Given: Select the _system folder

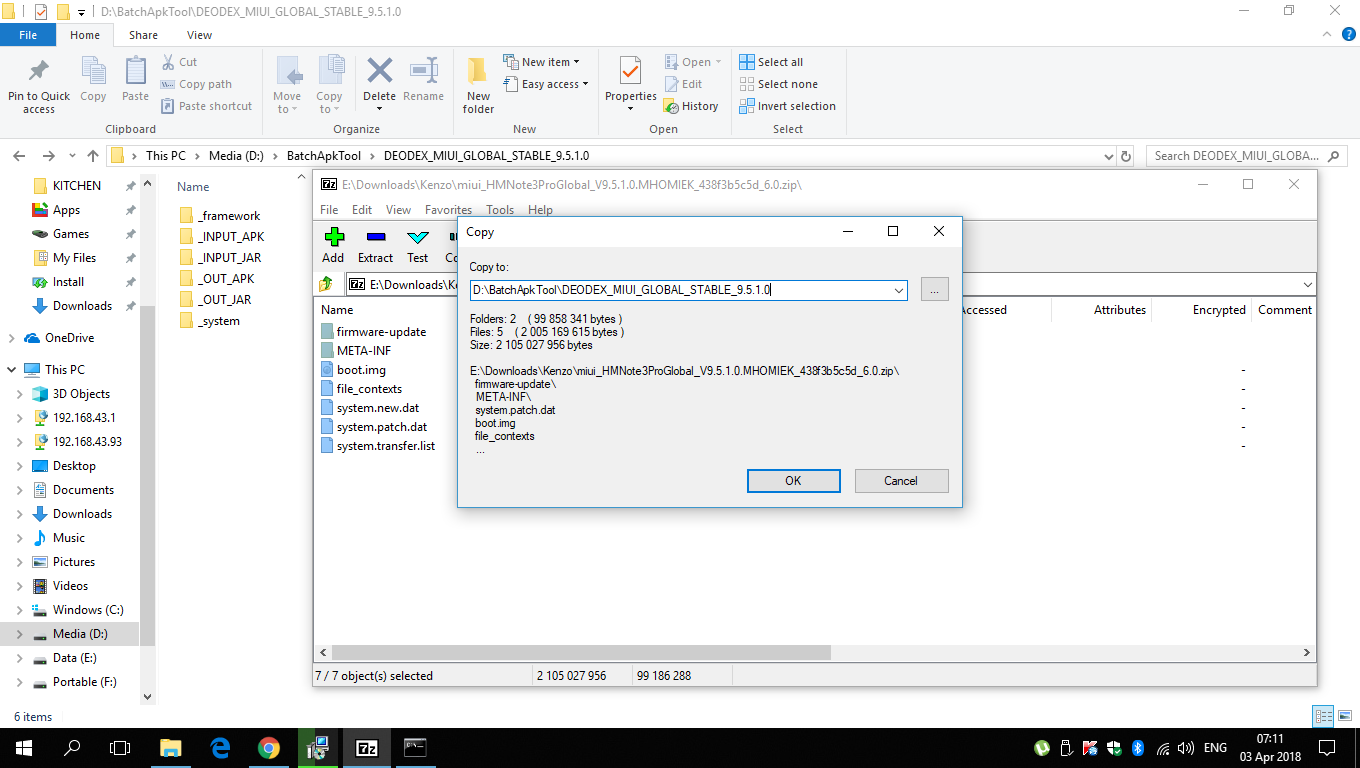Looking at the screenshot, I should (210, 321).
